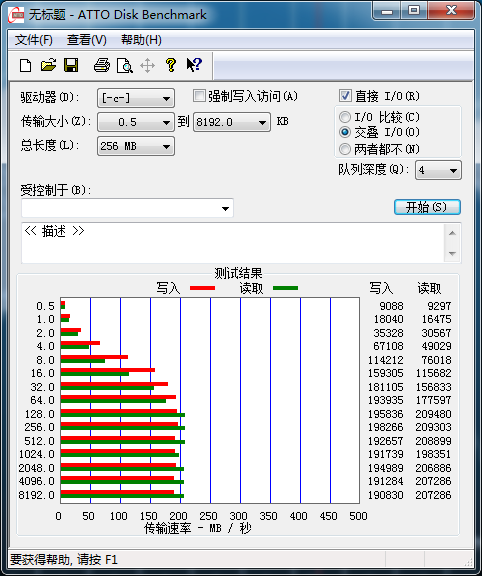Select the 交叠 I/O(O) radio button
Image resolution: width=482 pixels, height=576 pixels.
(345, 132)
